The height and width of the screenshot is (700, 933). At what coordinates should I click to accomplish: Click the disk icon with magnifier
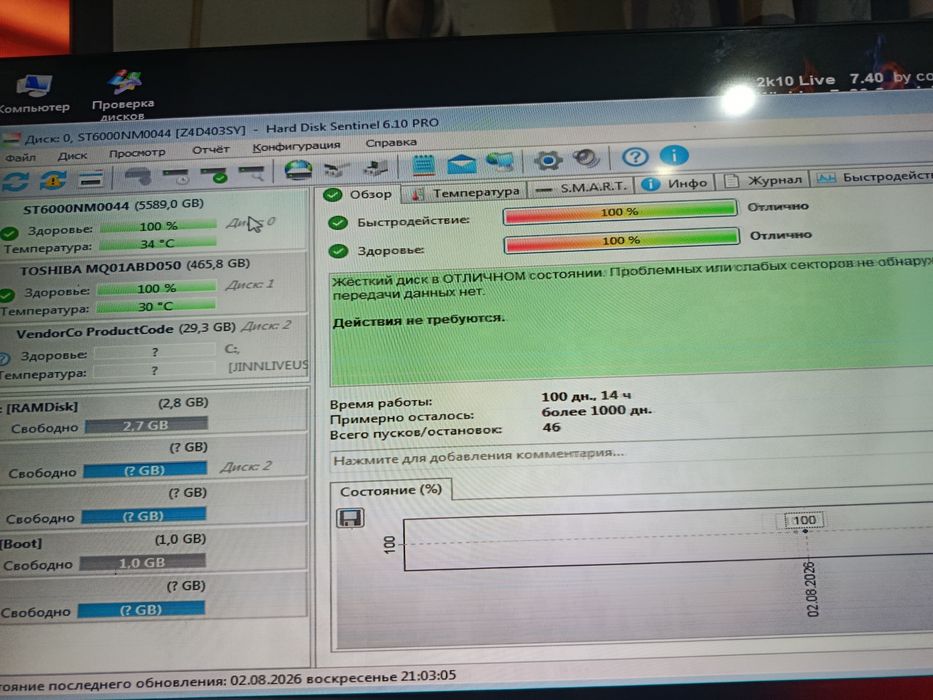tap(252, 173)
